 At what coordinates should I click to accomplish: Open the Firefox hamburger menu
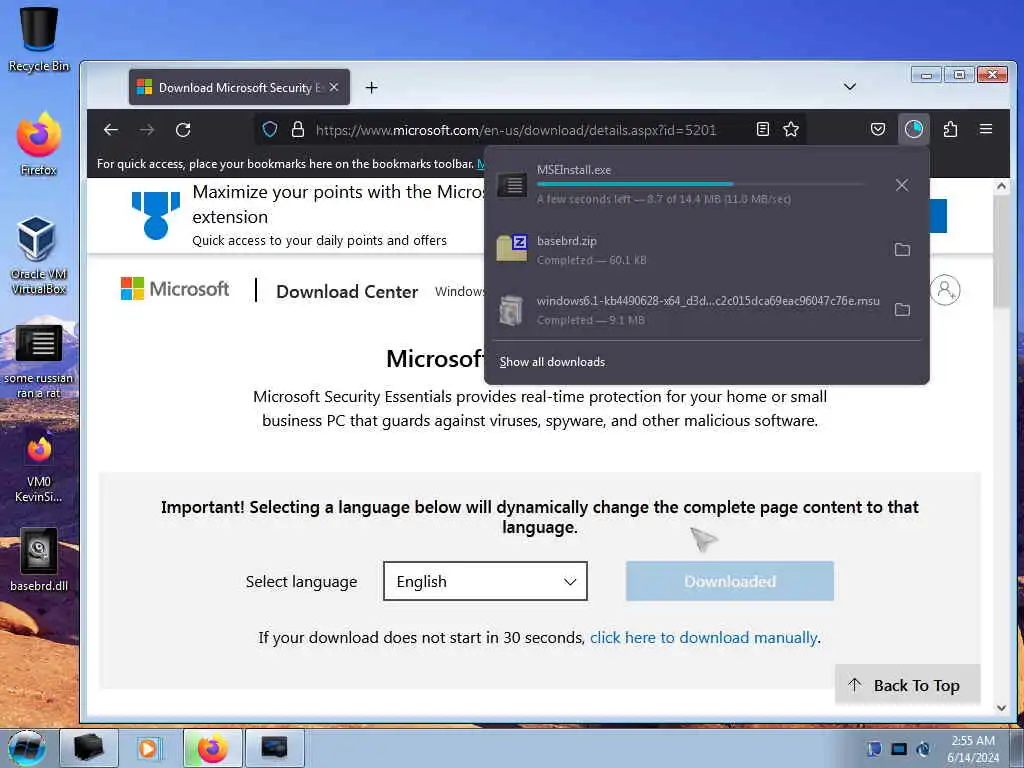986,129
